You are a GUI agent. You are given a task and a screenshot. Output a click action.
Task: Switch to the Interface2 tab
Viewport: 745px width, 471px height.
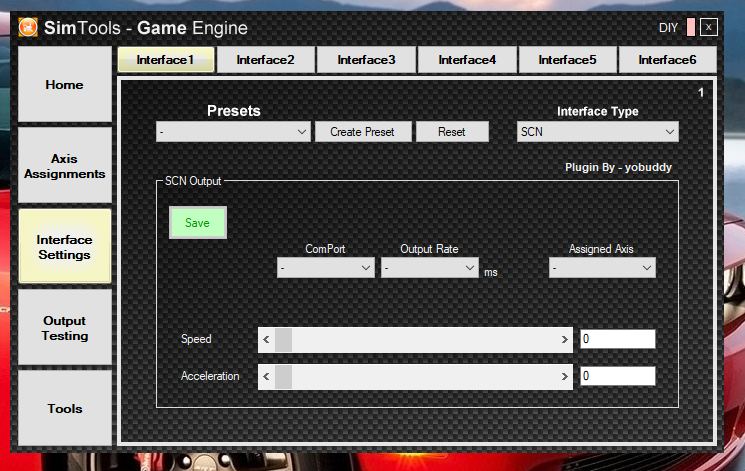pyautogui.click(x=266, y=60)
